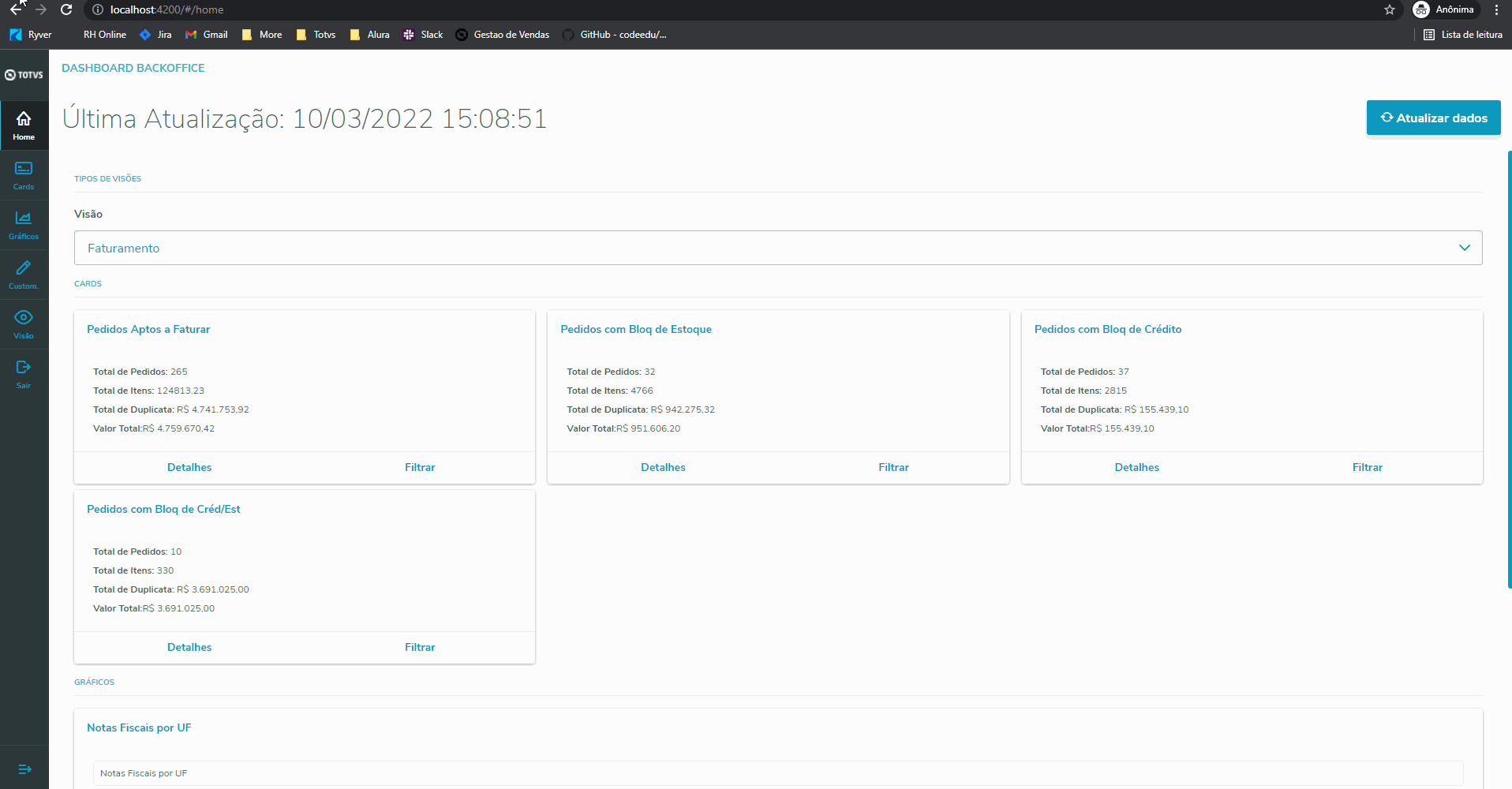
Task: Open the Jira bookmark
Action: tap(155, 35)
